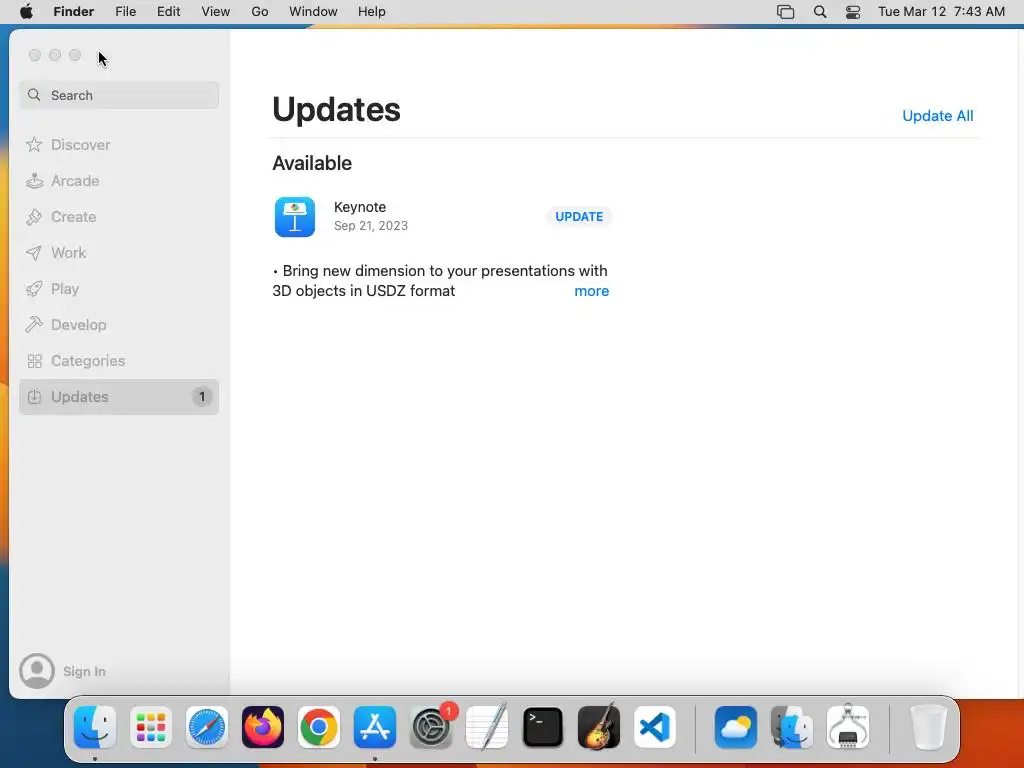This screenshot has height=768, width=1024.
Task: Open the Weather app in the Dock
Action: [x=736, y=727]
